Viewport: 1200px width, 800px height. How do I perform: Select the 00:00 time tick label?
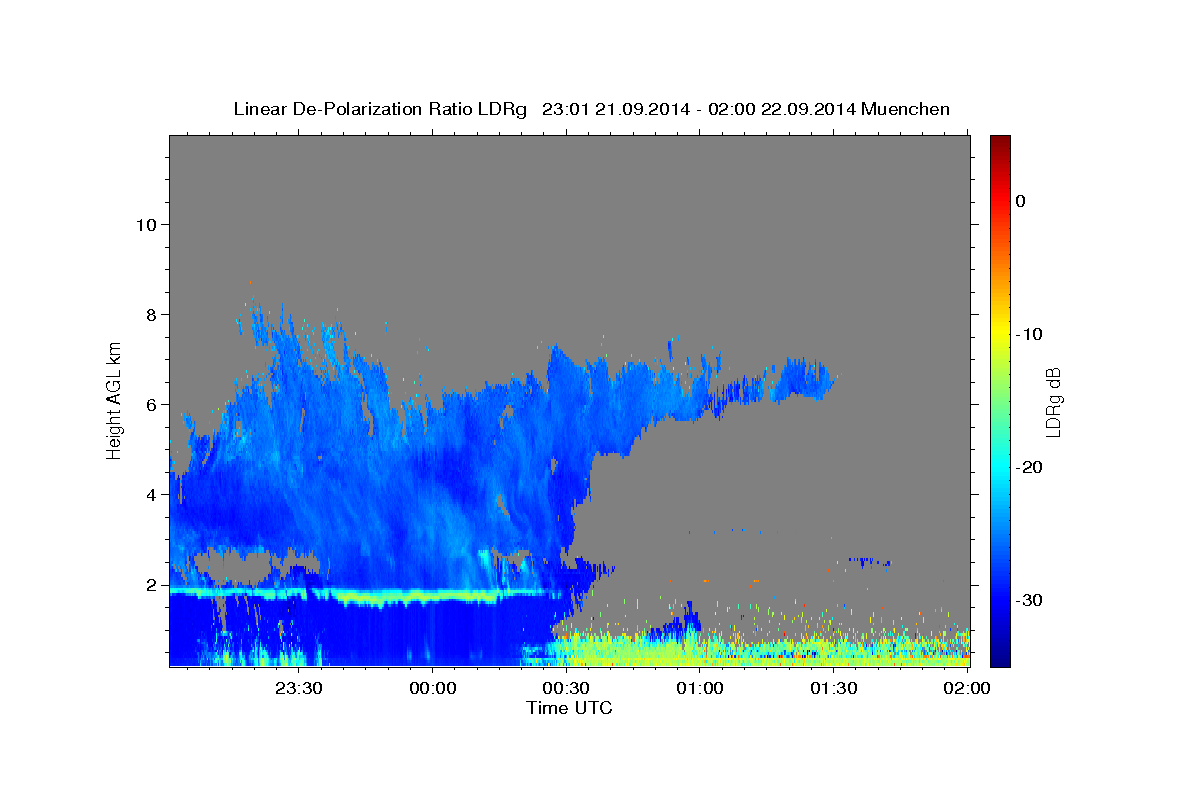[x=433, y=688]
